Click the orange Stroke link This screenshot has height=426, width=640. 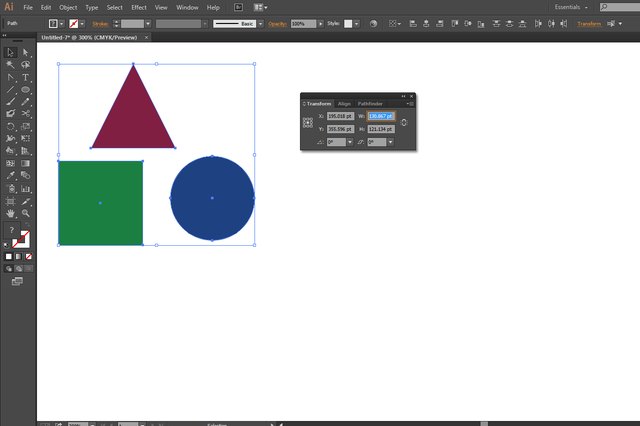100,24
